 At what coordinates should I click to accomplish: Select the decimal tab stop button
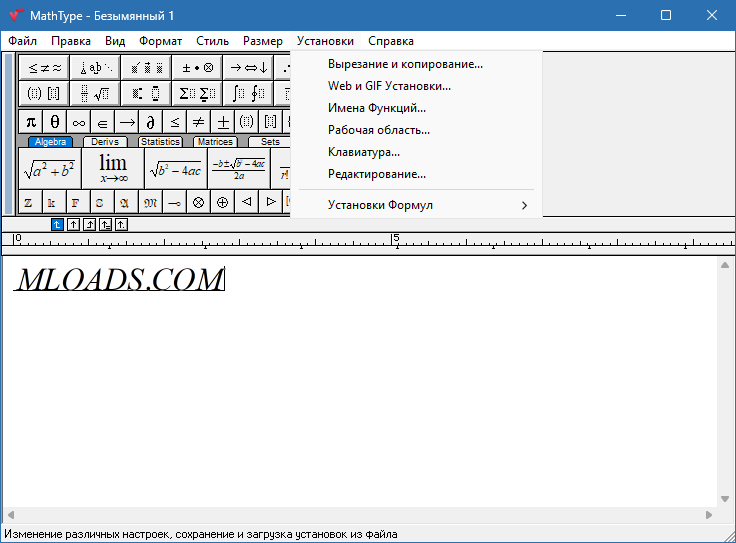click(121, 225)
